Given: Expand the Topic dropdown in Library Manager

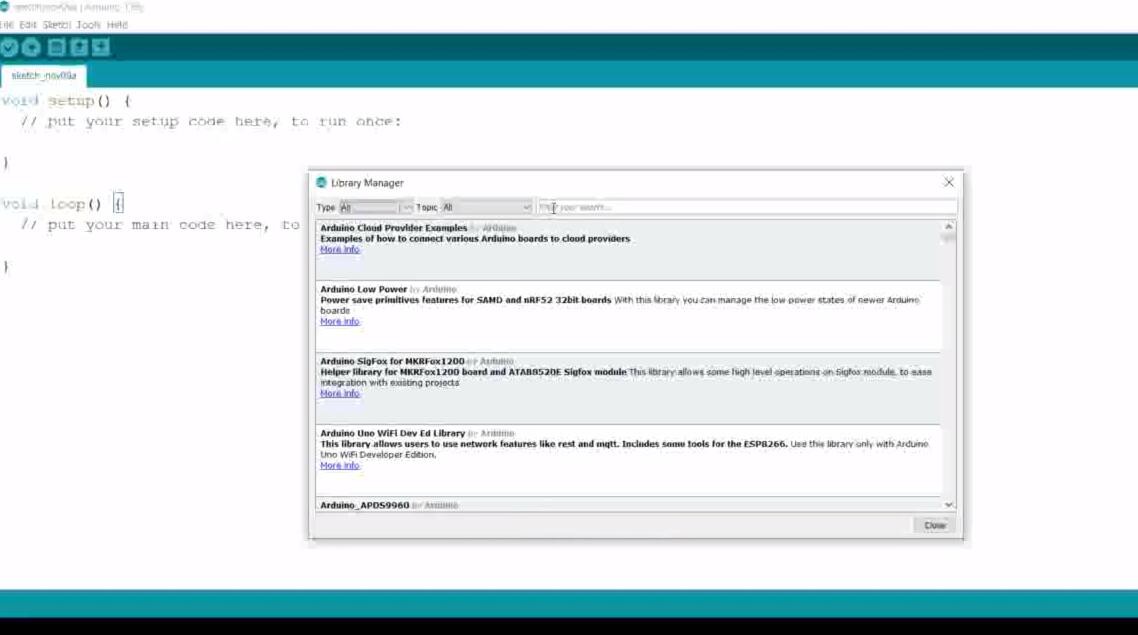Looking at the screenshot, I should (x=487, y=208).
